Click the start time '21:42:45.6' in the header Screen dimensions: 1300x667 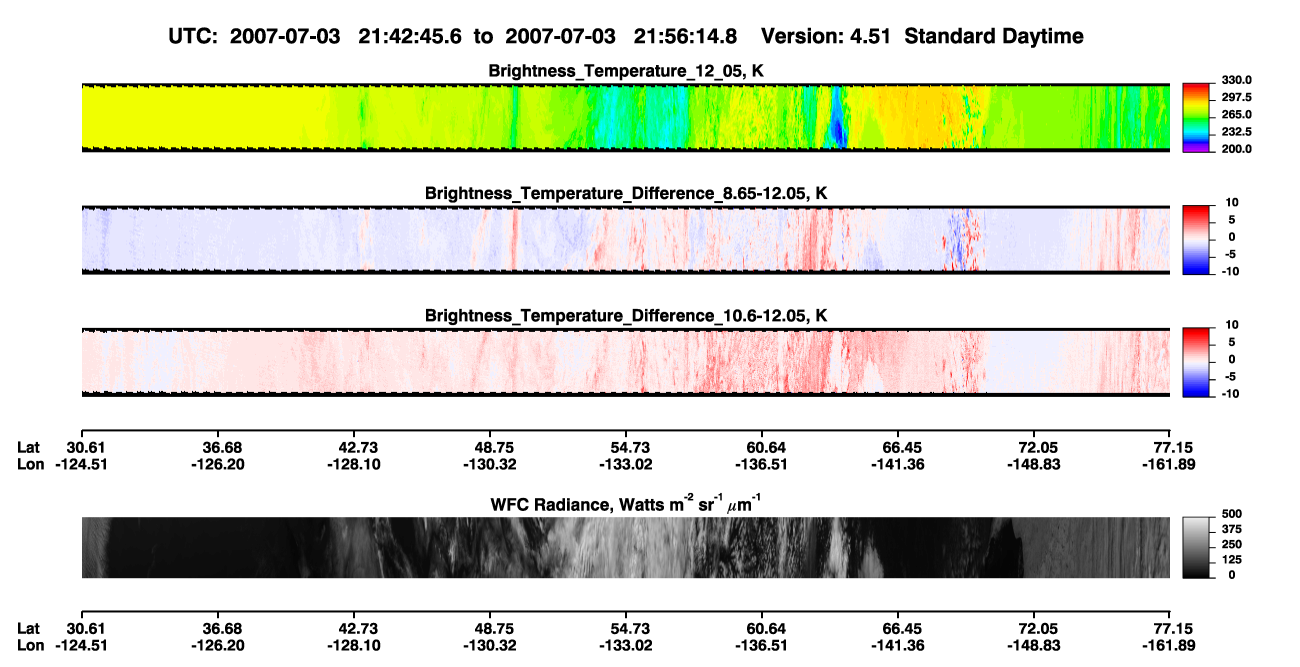click(411, 36)
